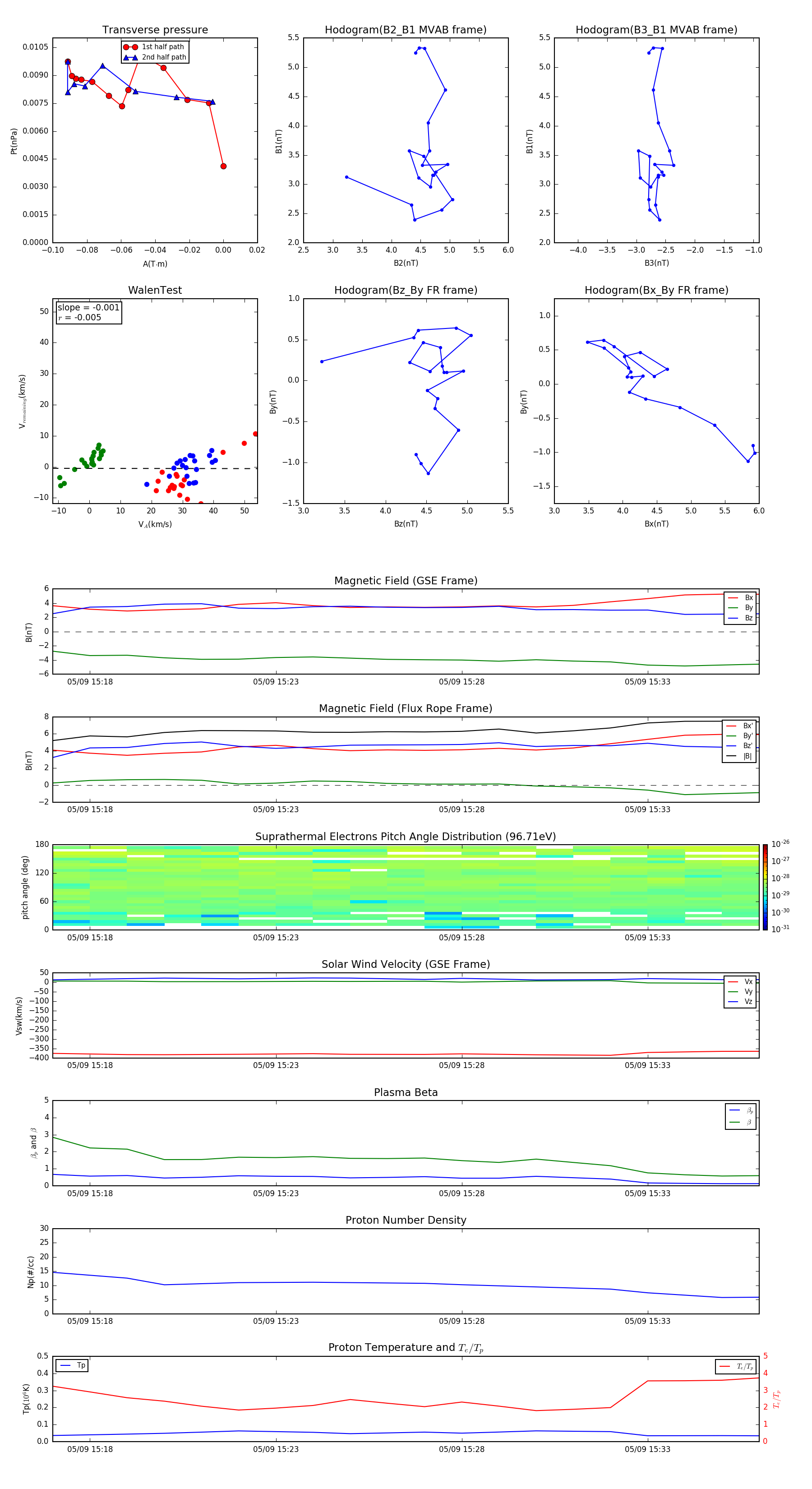Click the '2nd half path' legend entry
Viewport: 812px width, 1489px height.
155,57
